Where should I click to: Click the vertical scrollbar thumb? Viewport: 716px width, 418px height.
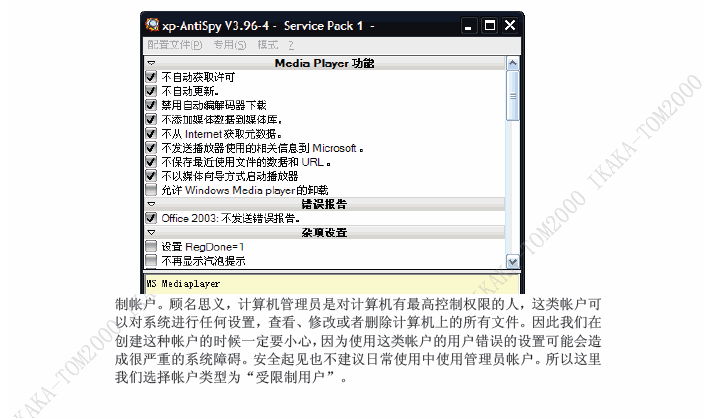pyautogui.click(x=513, y=96)
